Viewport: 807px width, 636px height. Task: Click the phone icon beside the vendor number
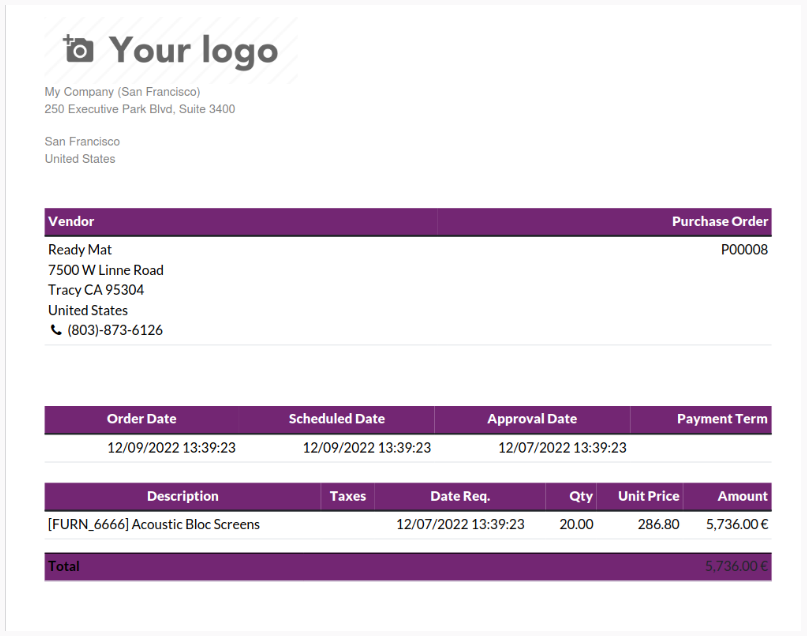[x=56, y=330]
